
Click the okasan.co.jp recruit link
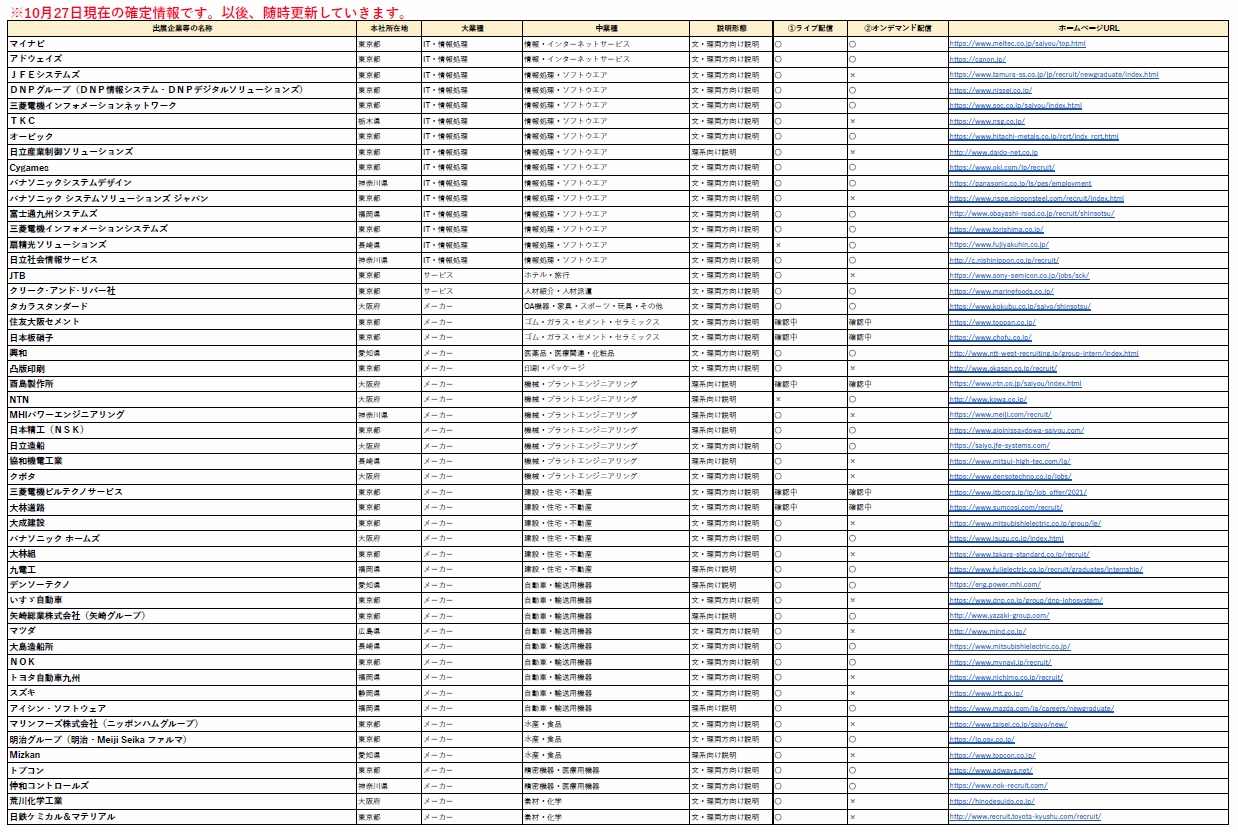[1003, 369]
